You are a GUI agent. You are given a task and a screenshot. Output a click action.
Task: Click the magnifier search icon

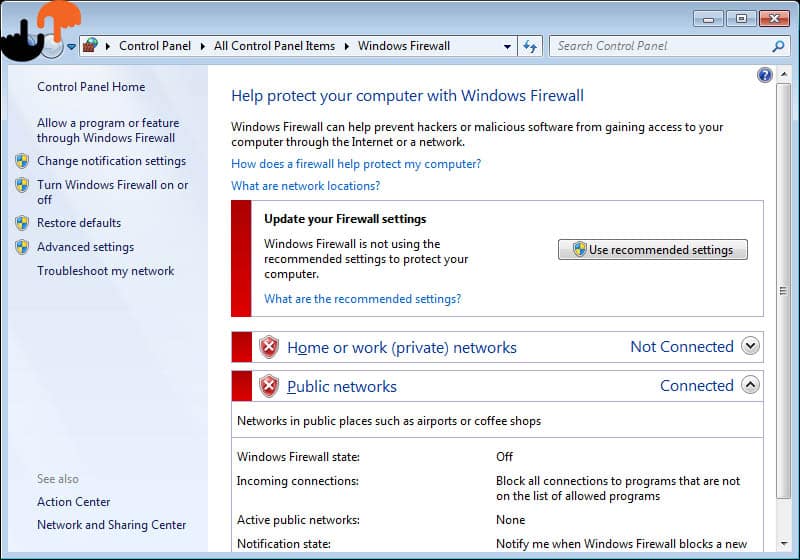[778, 46]
